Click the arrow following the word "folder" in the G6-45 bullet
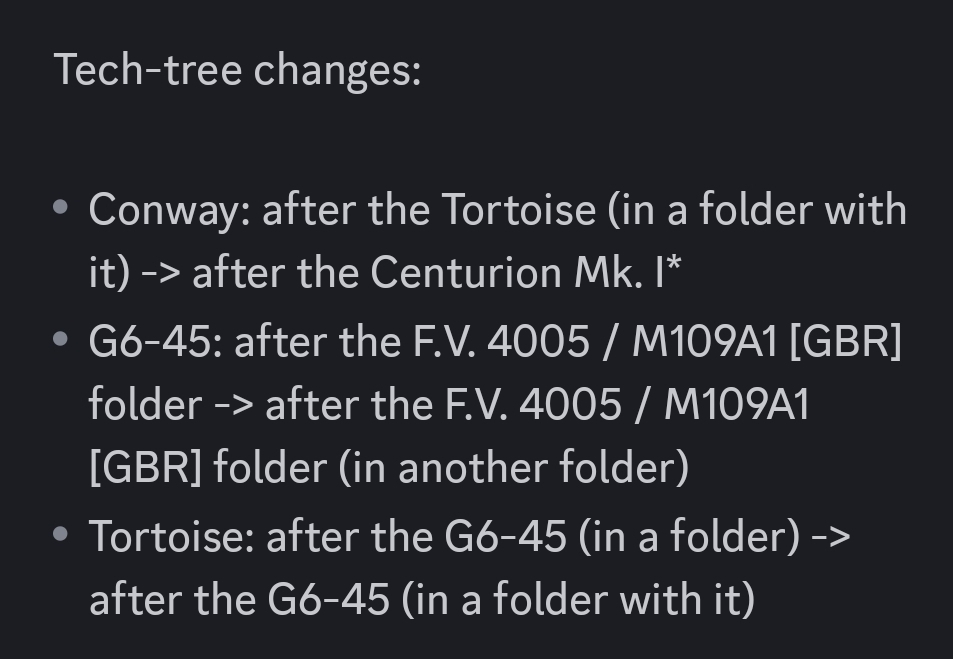Viewport: 953px width, 659px height. click(233, 406)
